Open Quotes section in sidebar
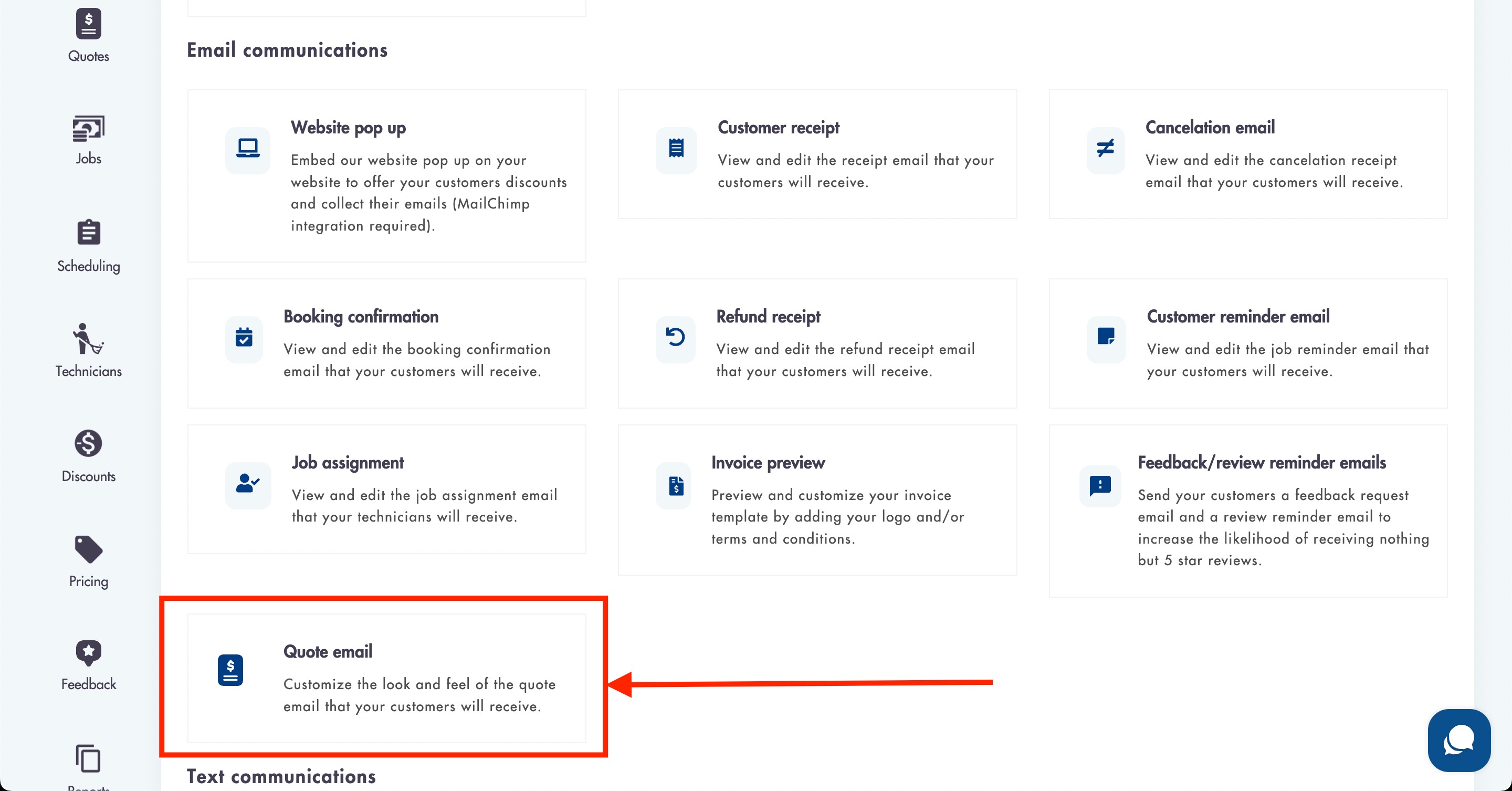This screenshot has height=791, width=1512. (x=88, y=35)
